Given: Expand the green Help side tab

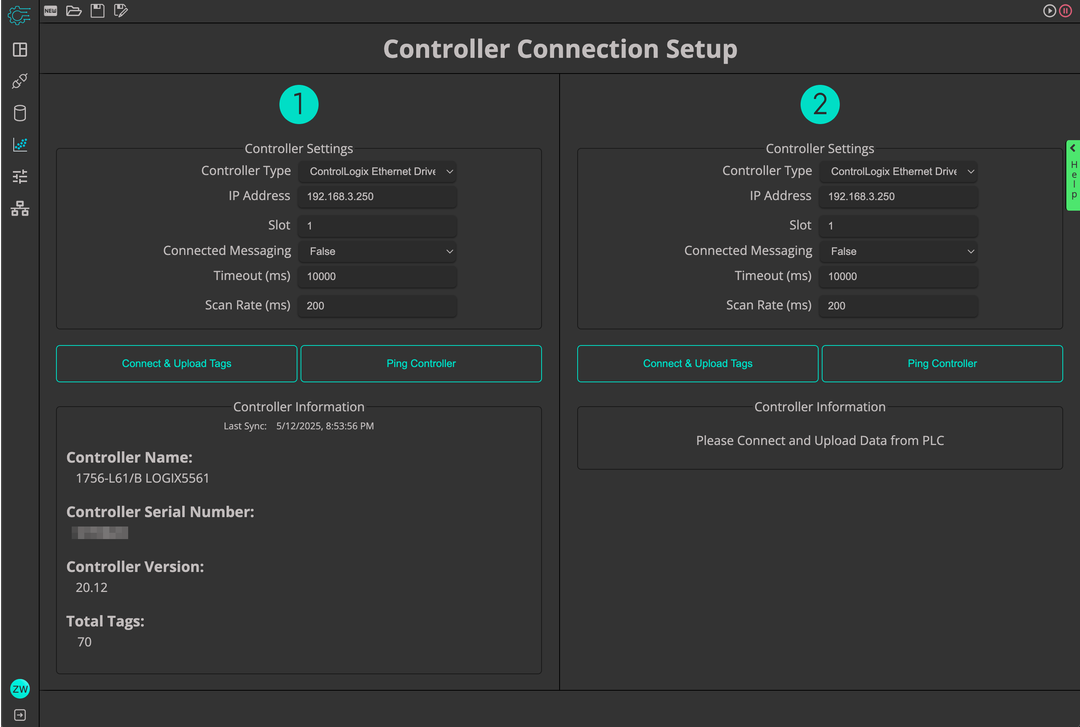Looking at the screenshot, I should click(x=1073, y=175).
